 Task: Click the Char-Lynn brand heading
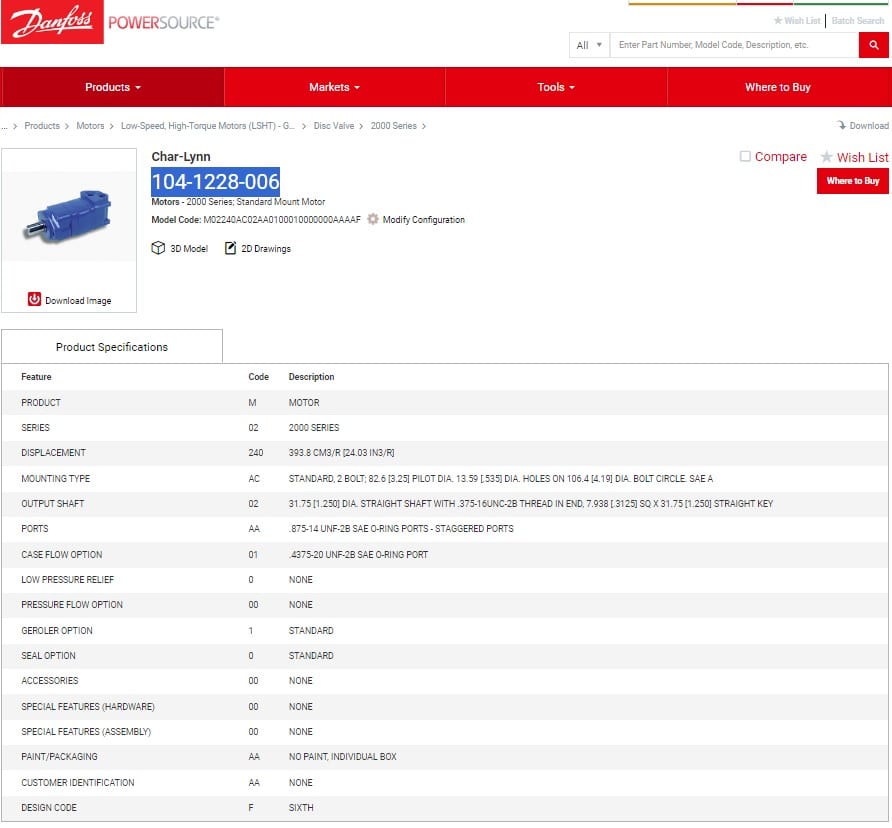tap(181, 156)
